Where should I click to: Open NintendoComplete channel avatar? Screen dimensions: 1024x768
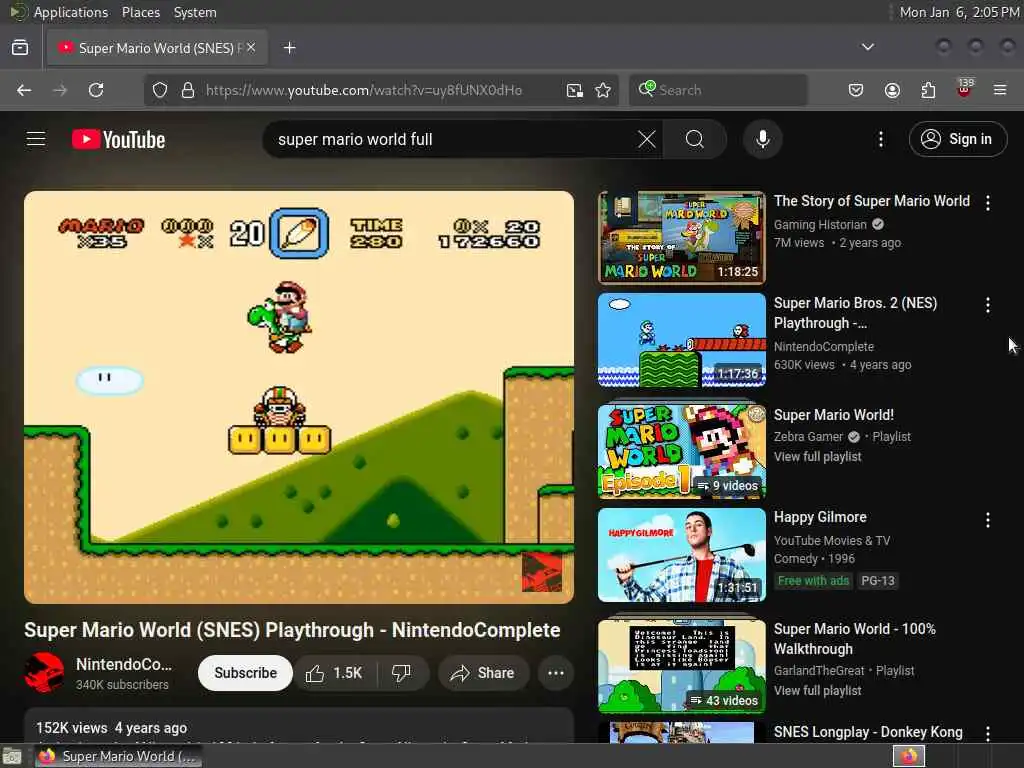44,673
